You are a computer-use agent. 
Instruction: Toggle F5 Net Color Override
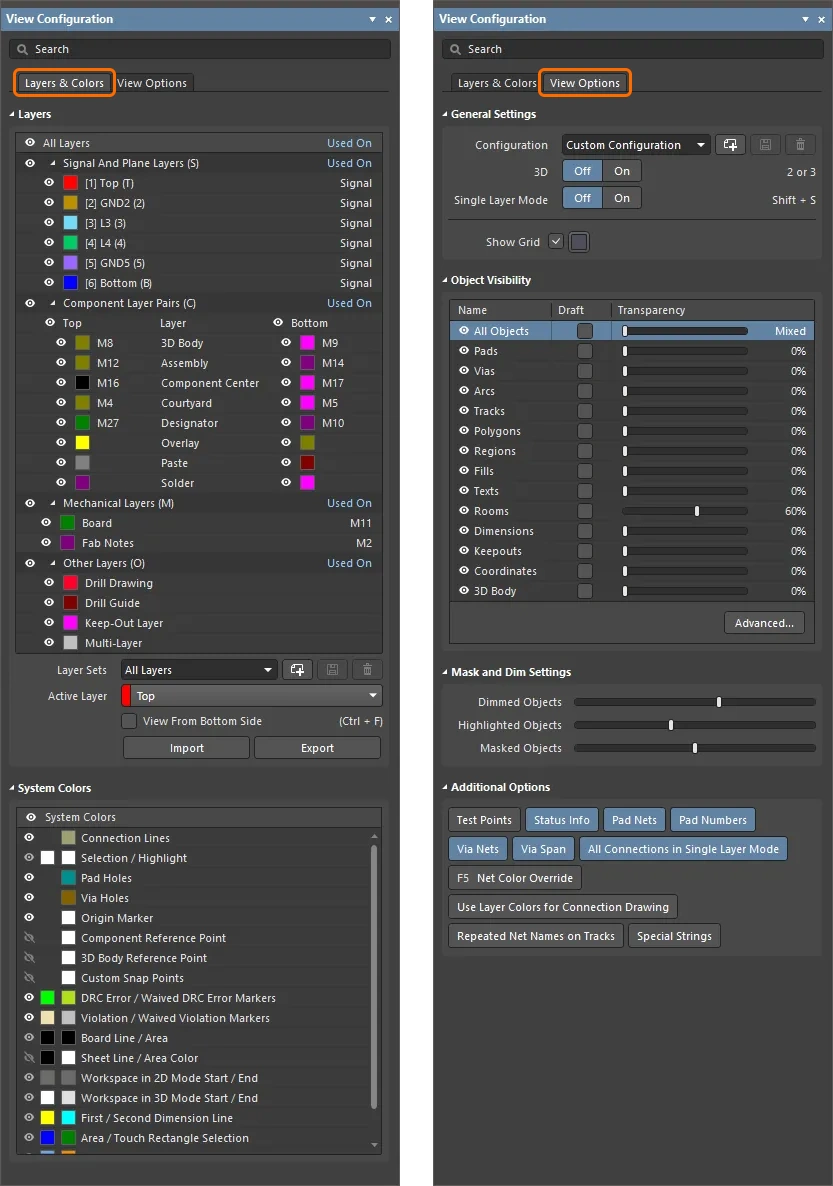pyautogui.click(x=514, y=877)
